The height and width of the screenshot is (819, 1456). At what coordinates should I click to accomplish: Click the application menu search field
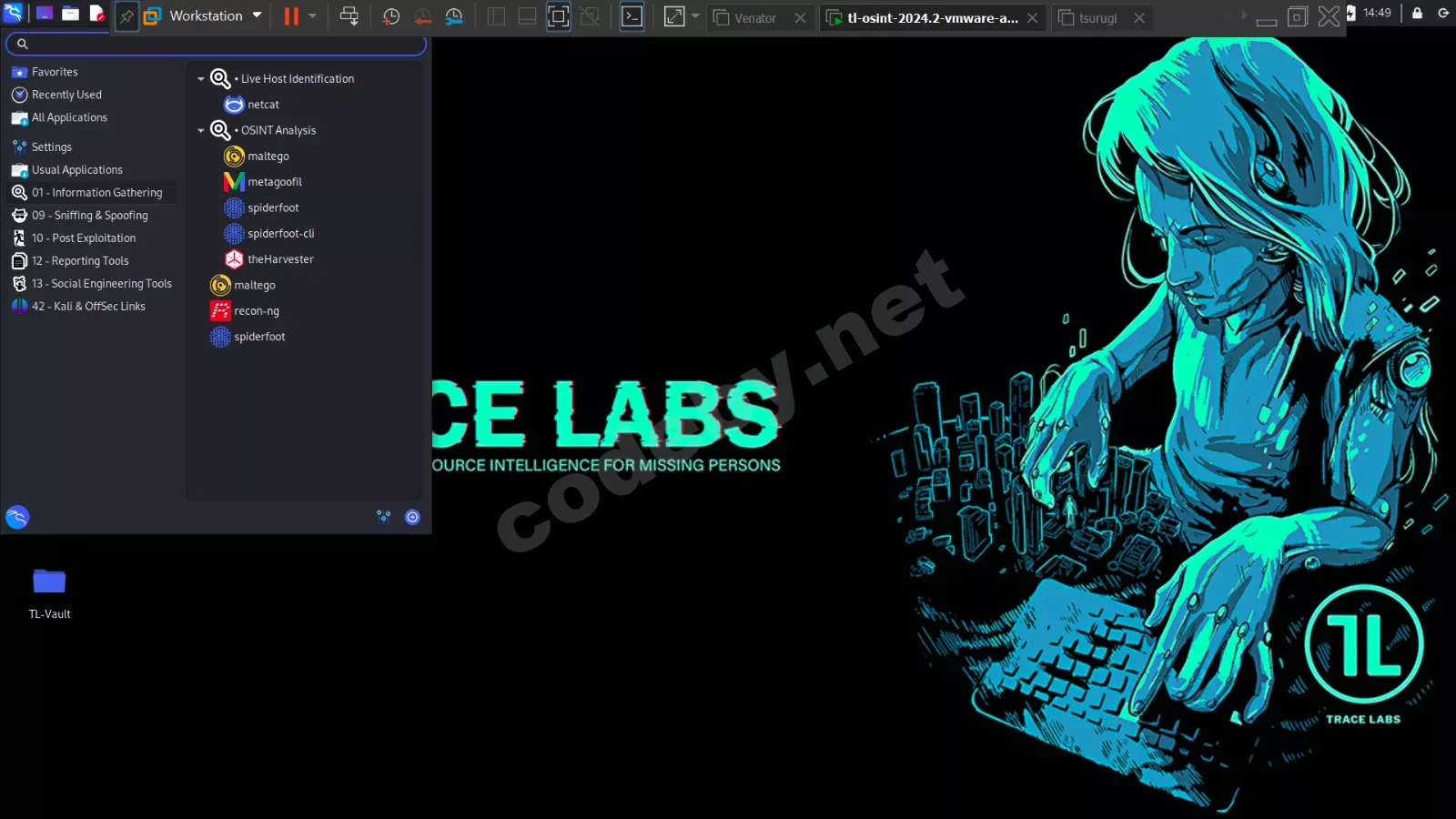pyautogui.click(x=216, y=44)
